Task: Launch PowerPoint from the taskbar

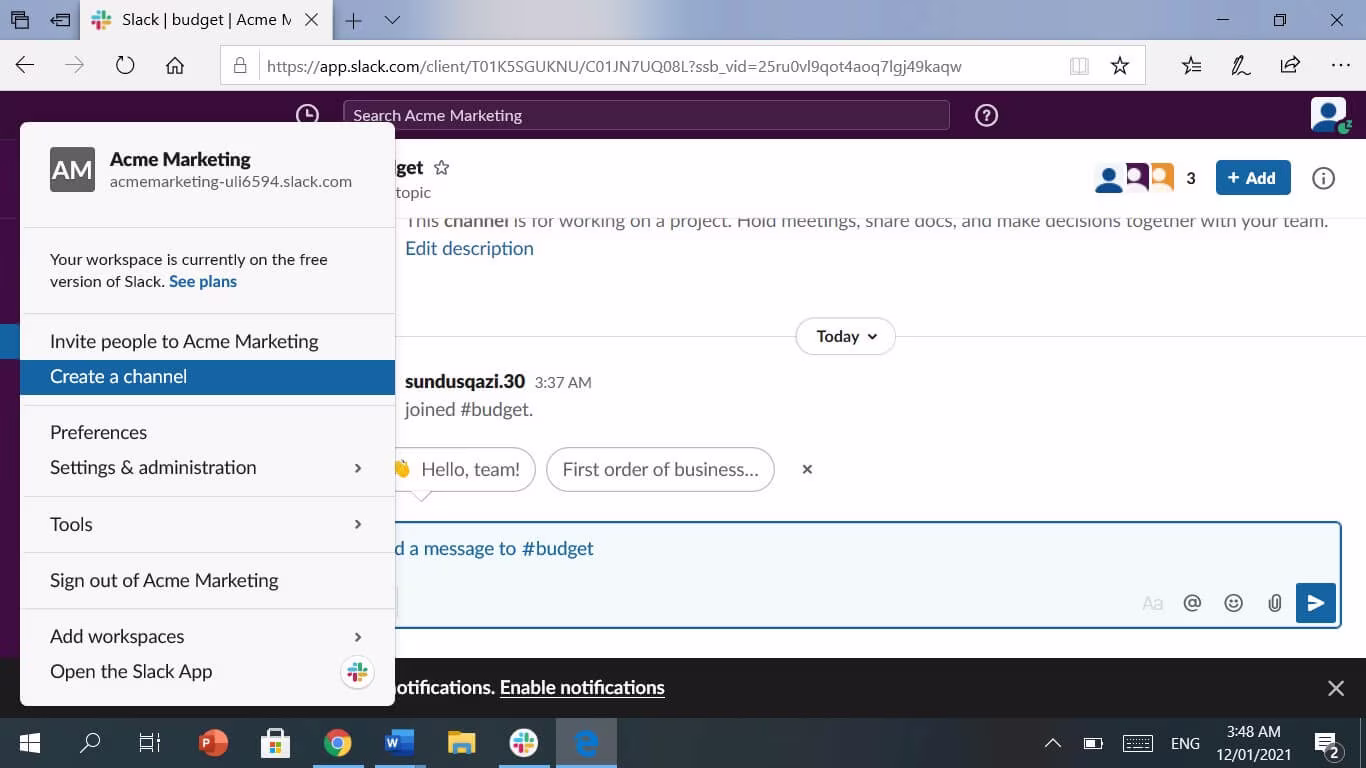Action: tap(213, 743)
